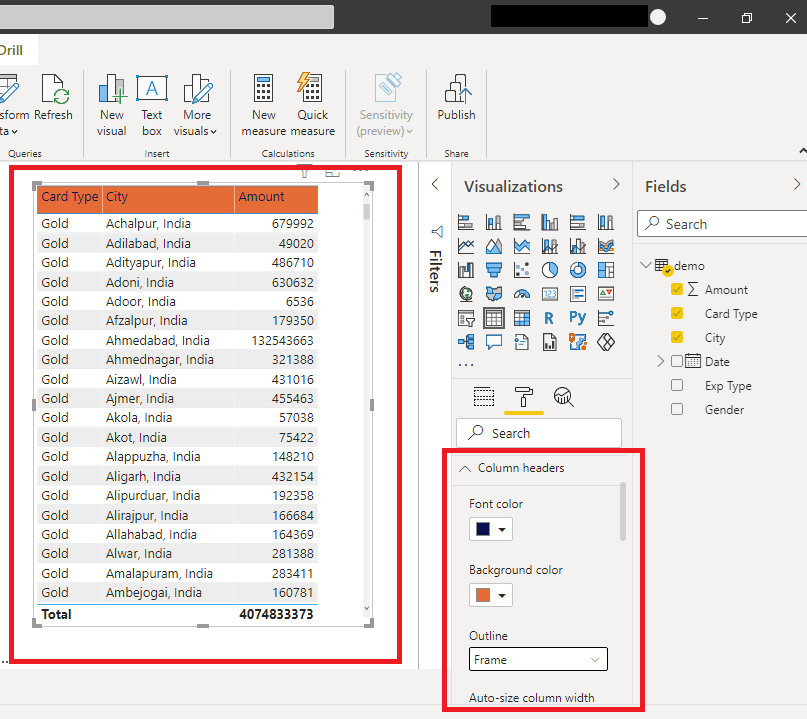The height and width of the screenshot is (719, 807).
Task: Collapse the Column headers section
Action: [464, 467]
